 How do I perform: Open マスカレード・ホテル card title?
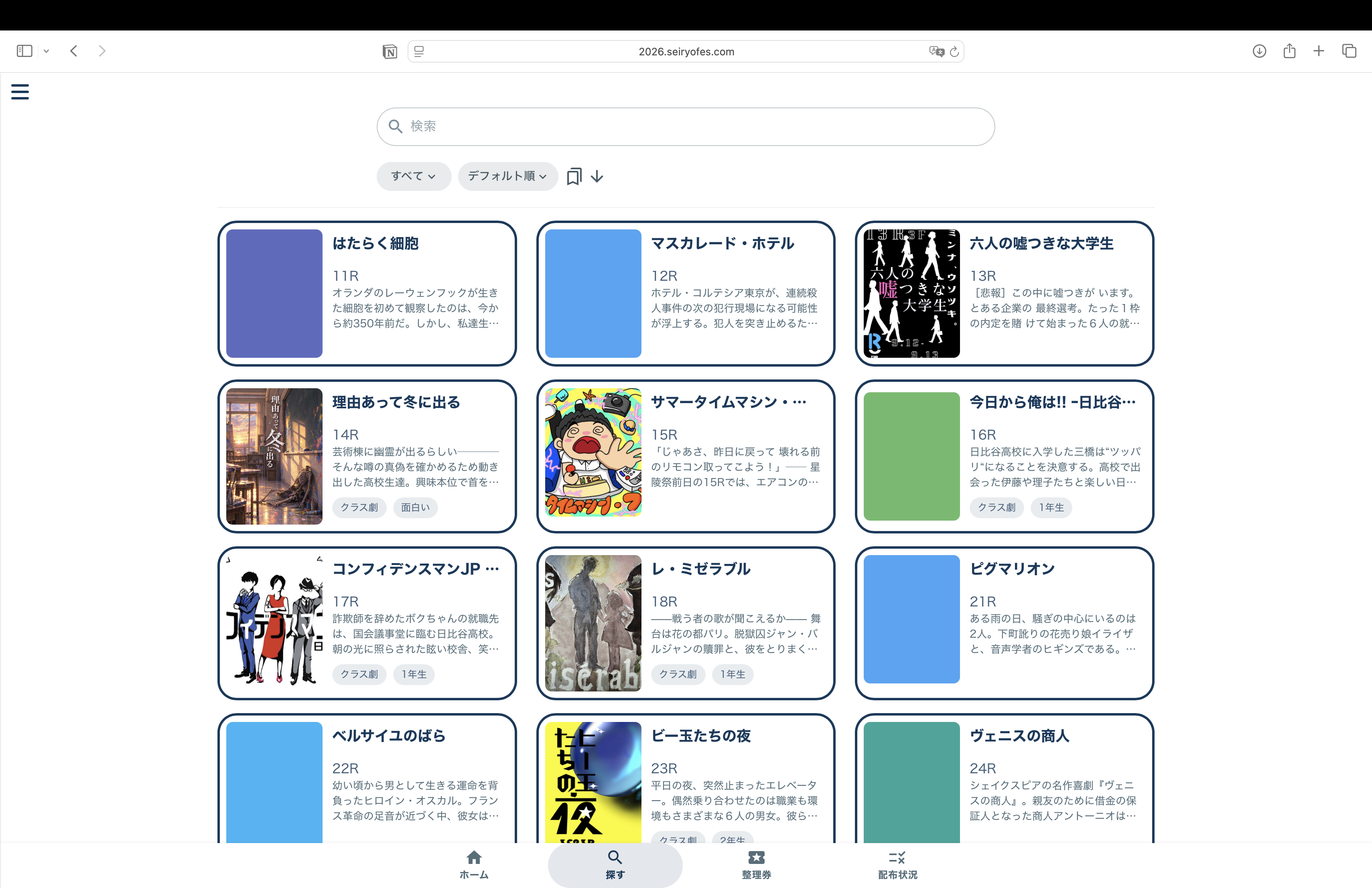pos(723,243)
